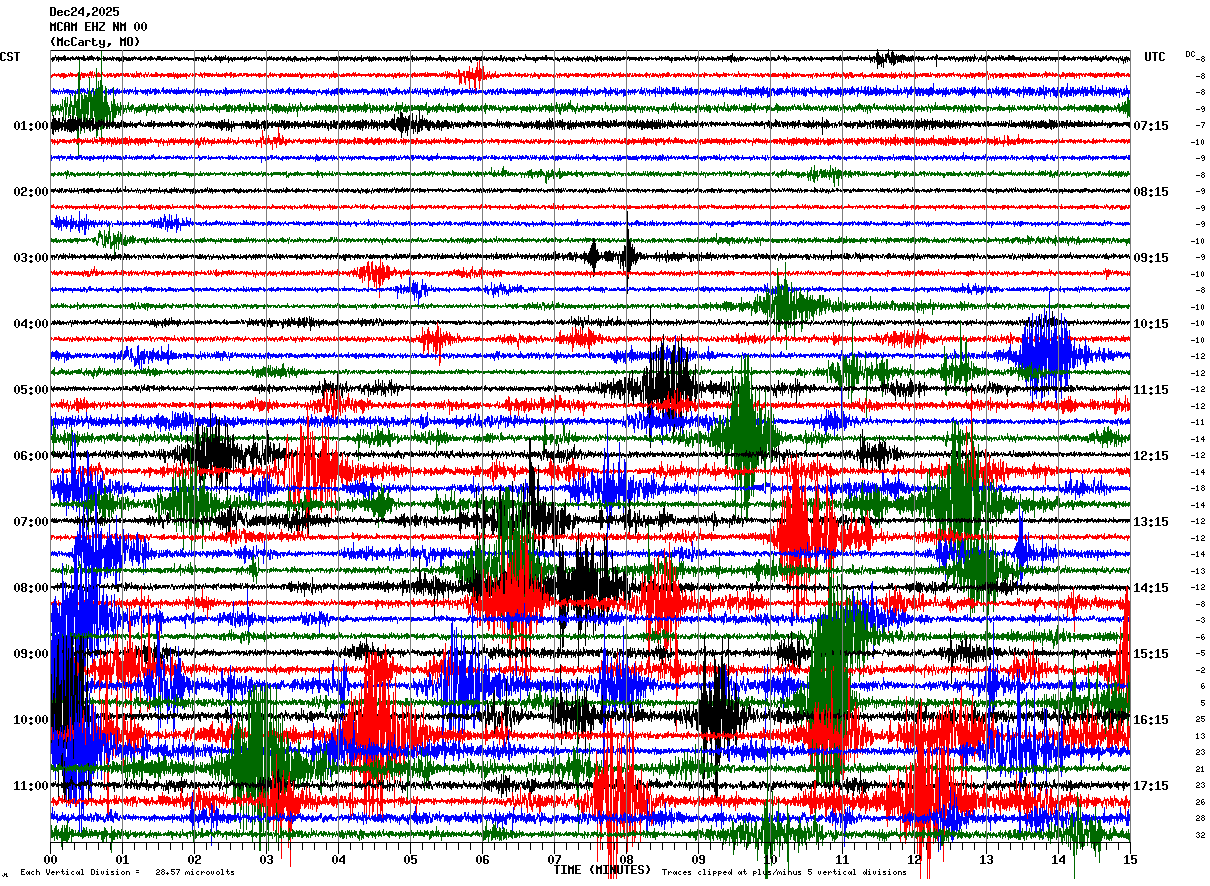Click the 11:15 UTC time label

point(1151,390)
